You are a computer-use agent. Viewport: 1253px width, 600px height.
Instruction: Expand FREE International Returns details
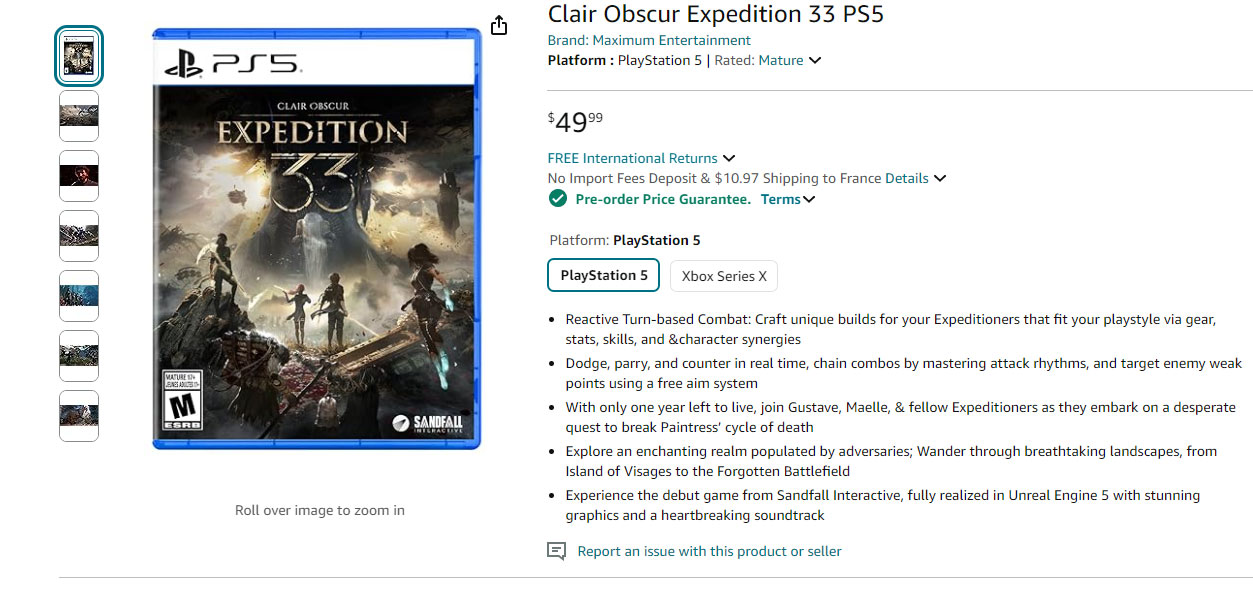(730, 158)
